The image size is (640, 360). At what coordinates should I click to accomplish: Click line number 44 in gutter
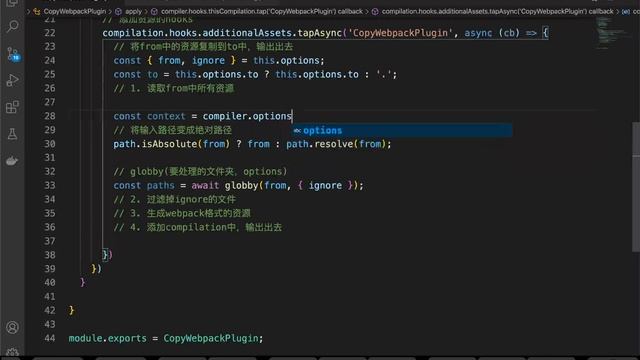50,338
